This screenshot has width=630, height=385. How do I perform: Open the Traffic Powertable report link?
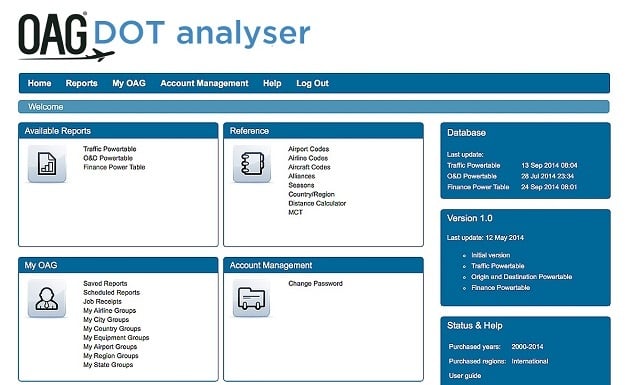tap(110, 149)
